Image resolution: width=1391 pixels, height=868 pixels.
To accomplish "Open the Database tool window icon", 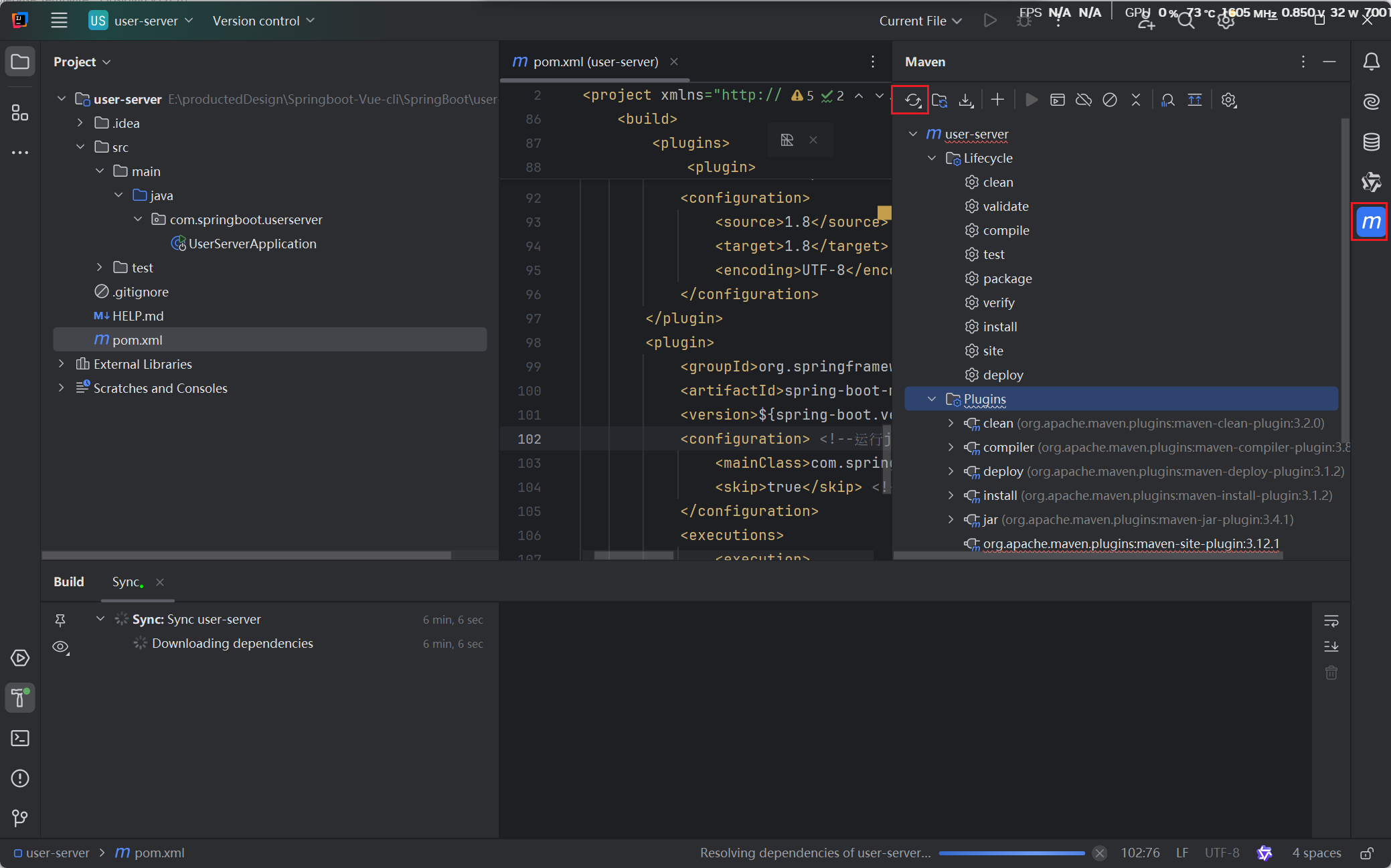I will tap(1371, 142).
